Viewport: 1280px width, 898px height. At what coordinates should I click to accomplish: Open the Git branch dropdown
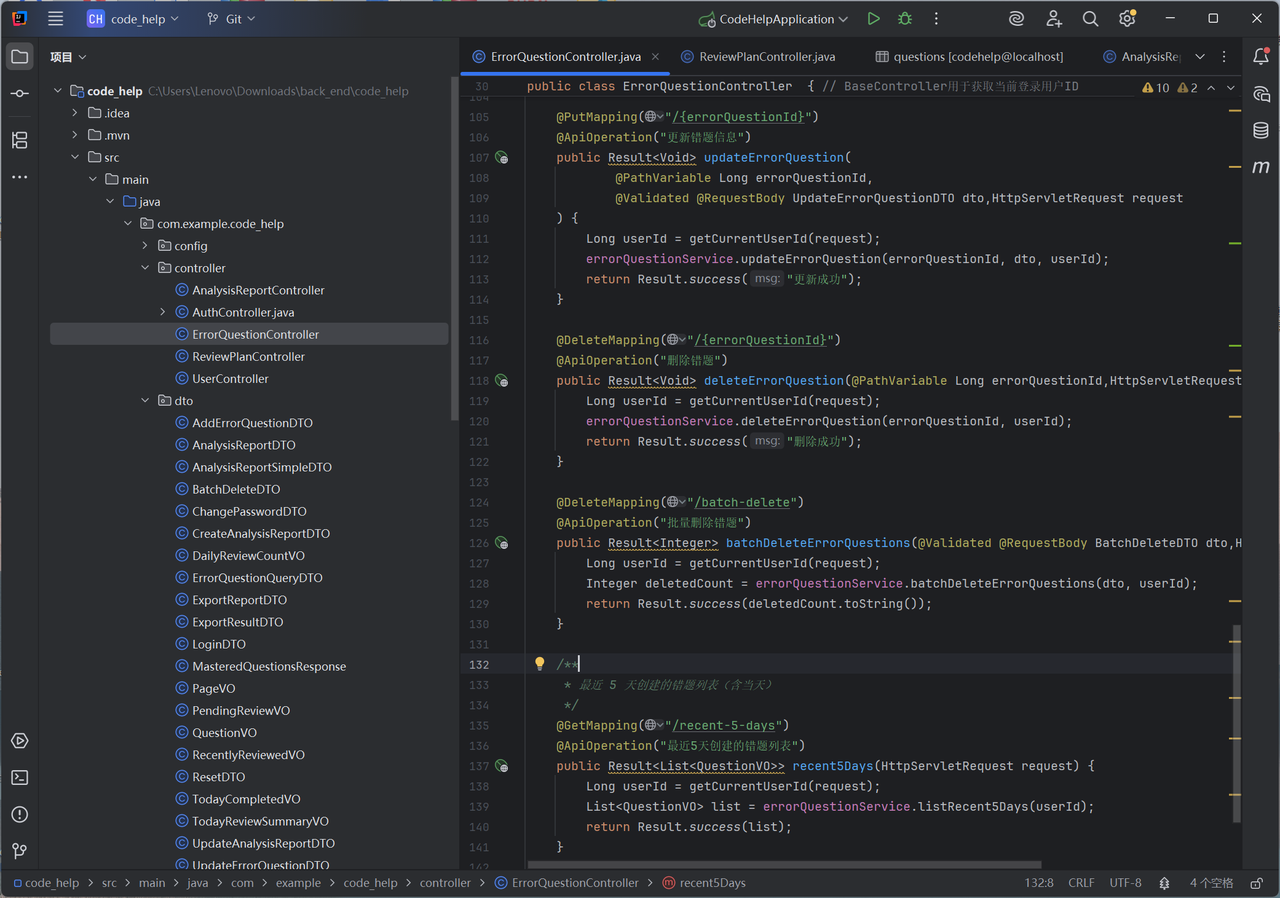pos(231,19)
